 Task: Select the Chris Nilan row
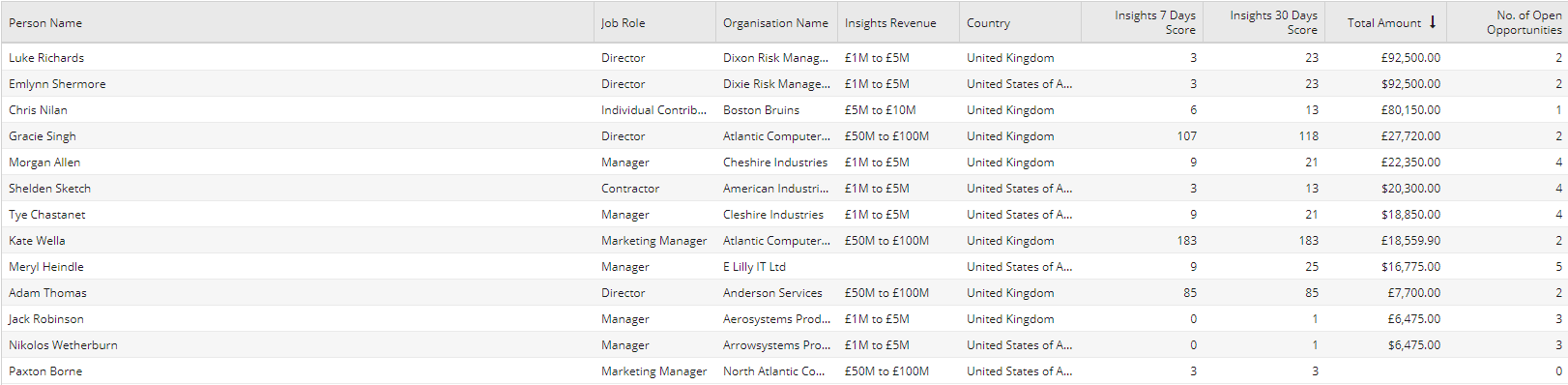pyautogui.click(x=784, y=109)
